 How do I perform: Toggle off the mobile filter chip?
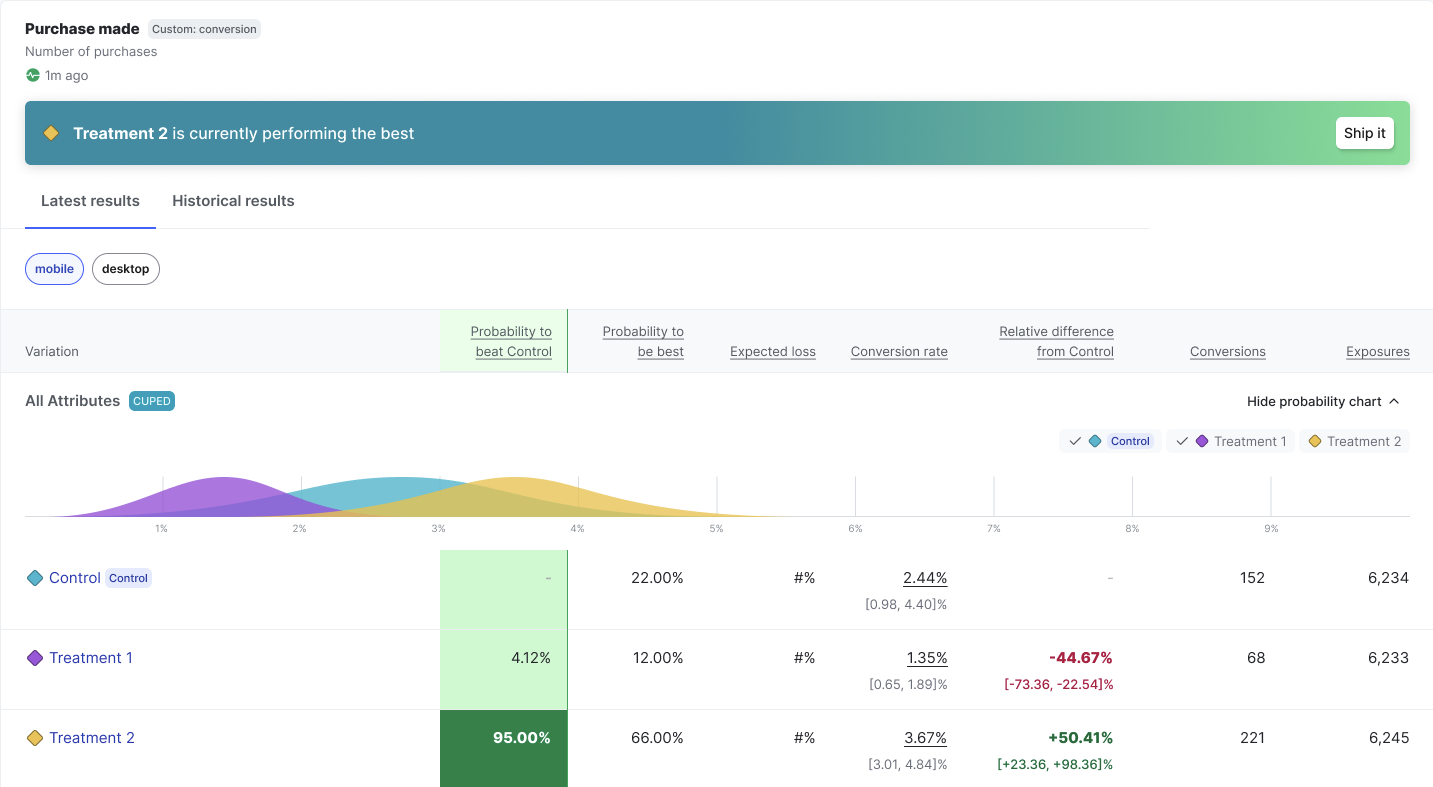click(x=53, y=268)
